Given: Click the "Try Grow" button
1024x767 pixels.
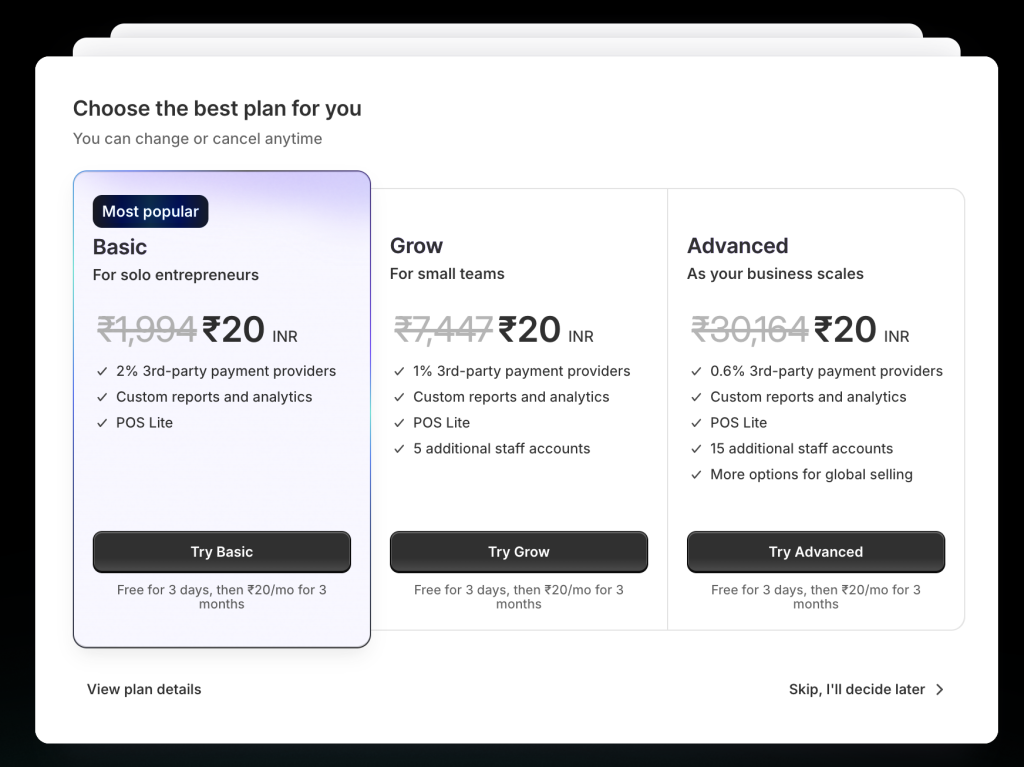Looking at the screenshot, I should coord(518,552).
